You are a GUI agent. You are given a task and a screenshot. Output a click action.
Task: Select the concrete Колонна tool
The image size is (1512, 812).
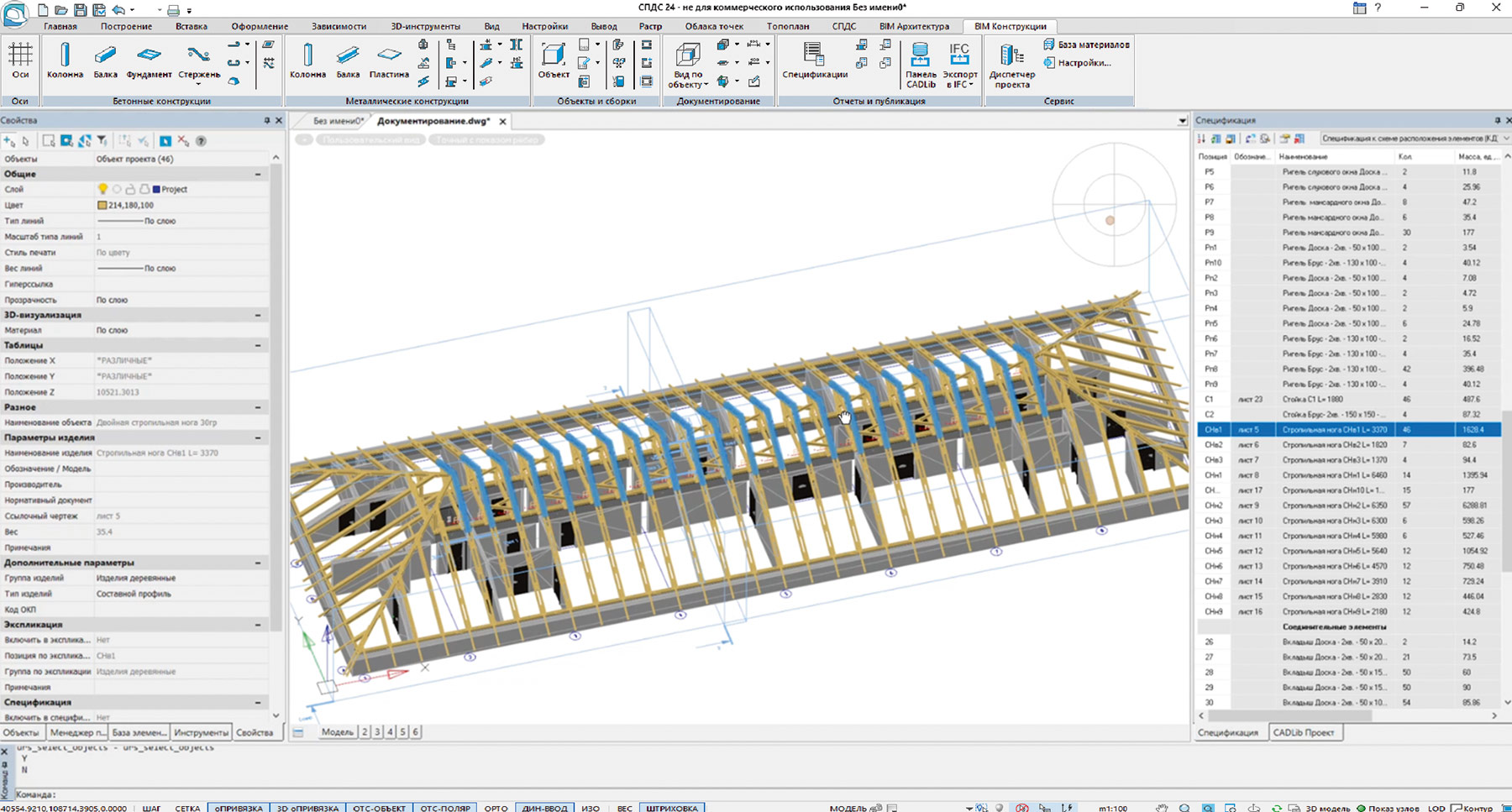[65, 60]
